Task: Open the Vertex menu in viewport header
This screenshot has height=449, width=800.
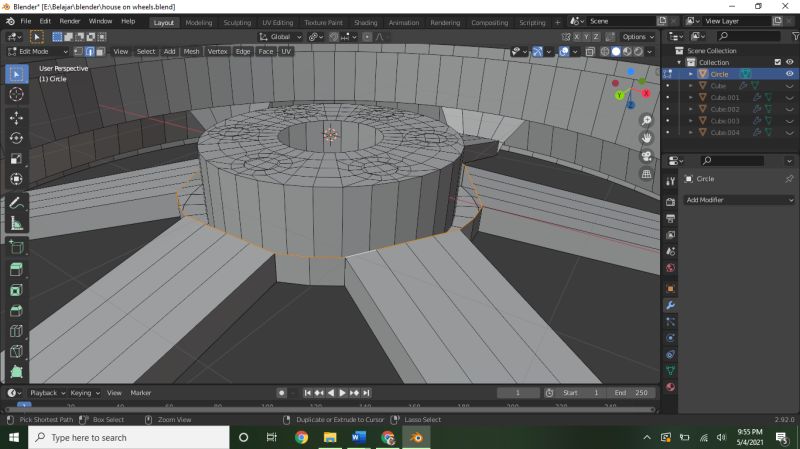Action: click(x=217, y=52)
